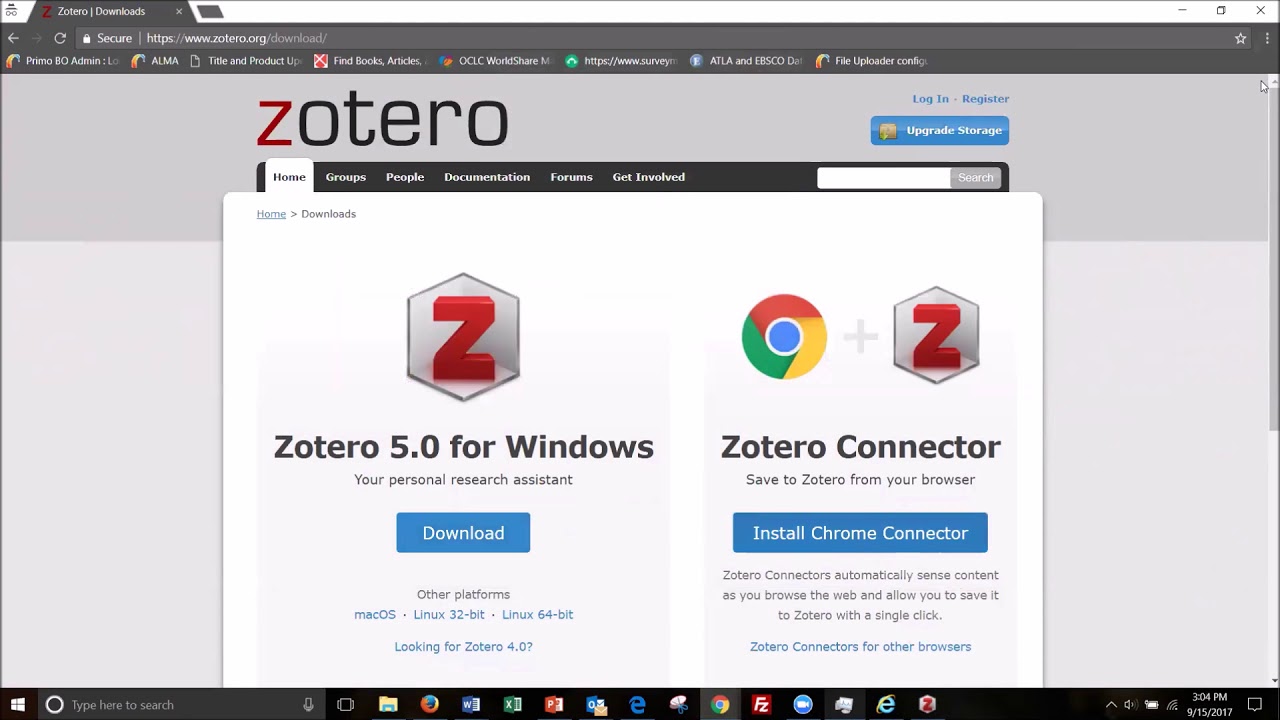The image size is (1280, 720).
Task: Open Internet Explorer from the taskbar
Action: pyautogui.click(x=886, y=705)
